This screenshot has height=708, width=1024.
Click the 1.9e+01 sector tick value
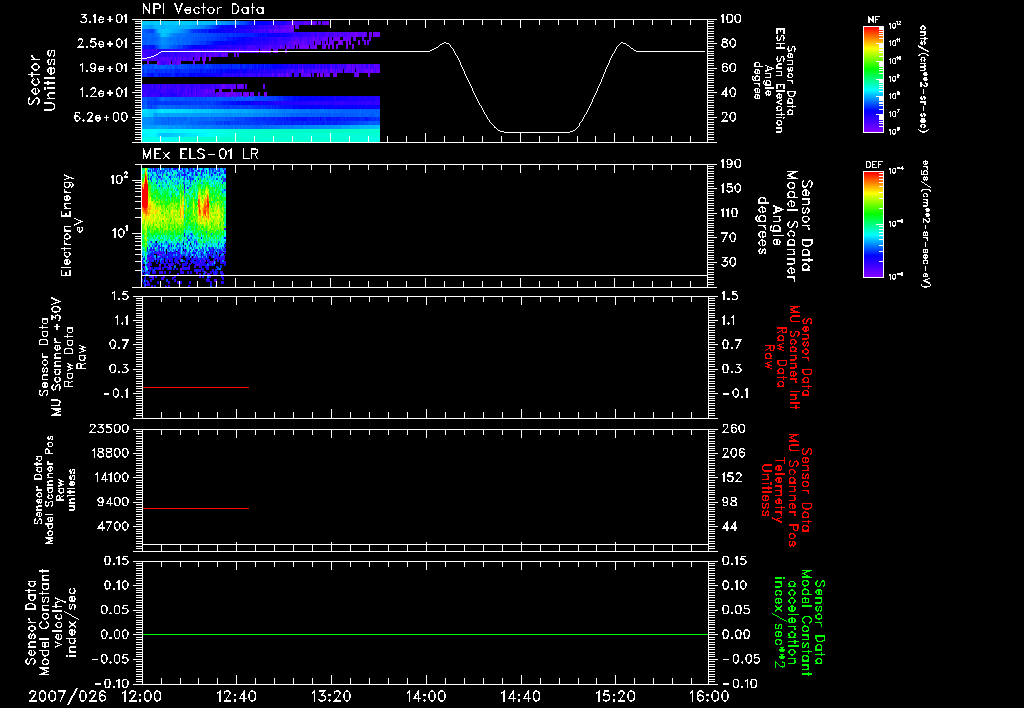click(104, 68)
